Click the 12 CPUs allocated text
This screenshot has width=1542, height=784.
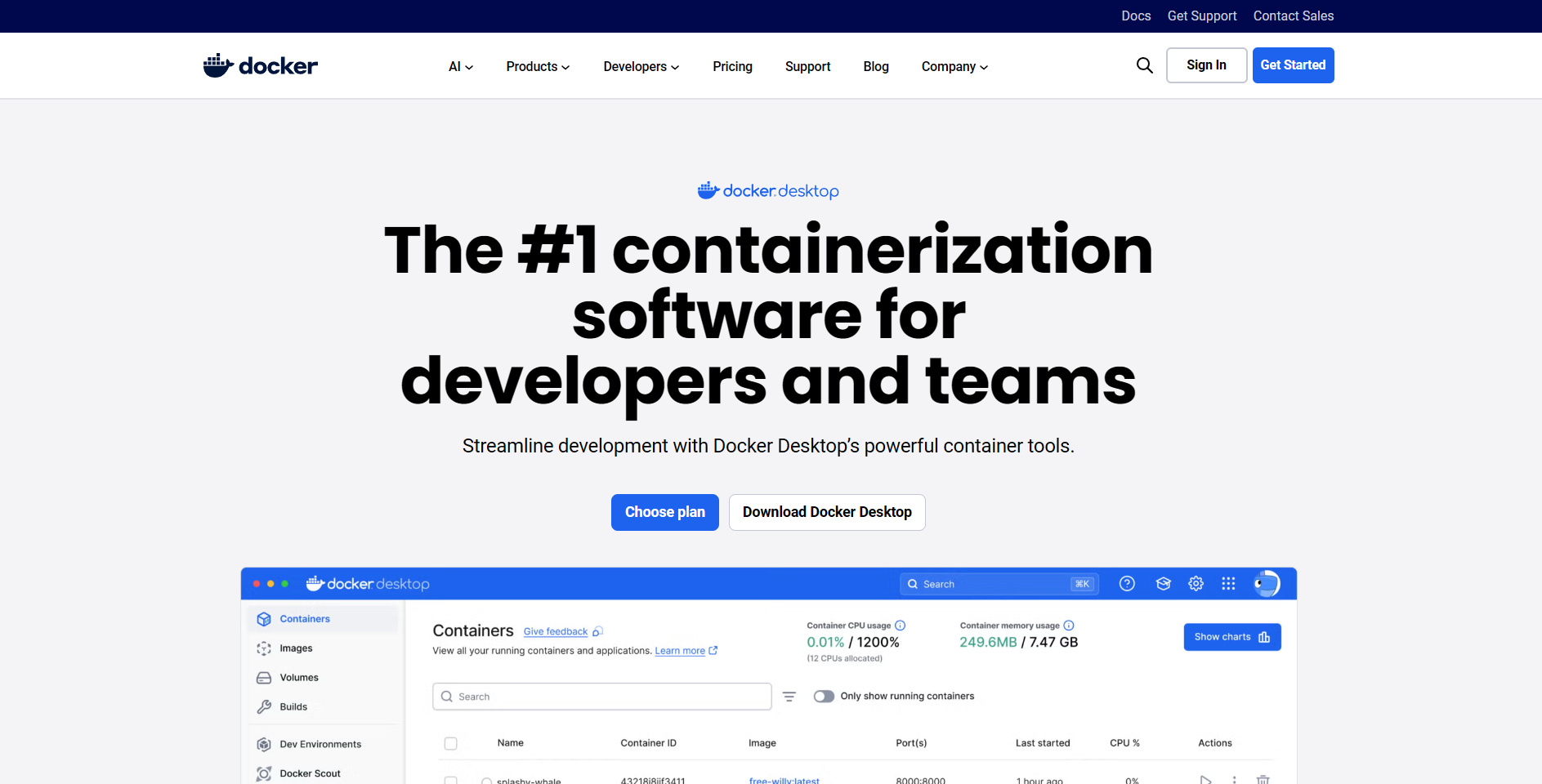[845, 658]
